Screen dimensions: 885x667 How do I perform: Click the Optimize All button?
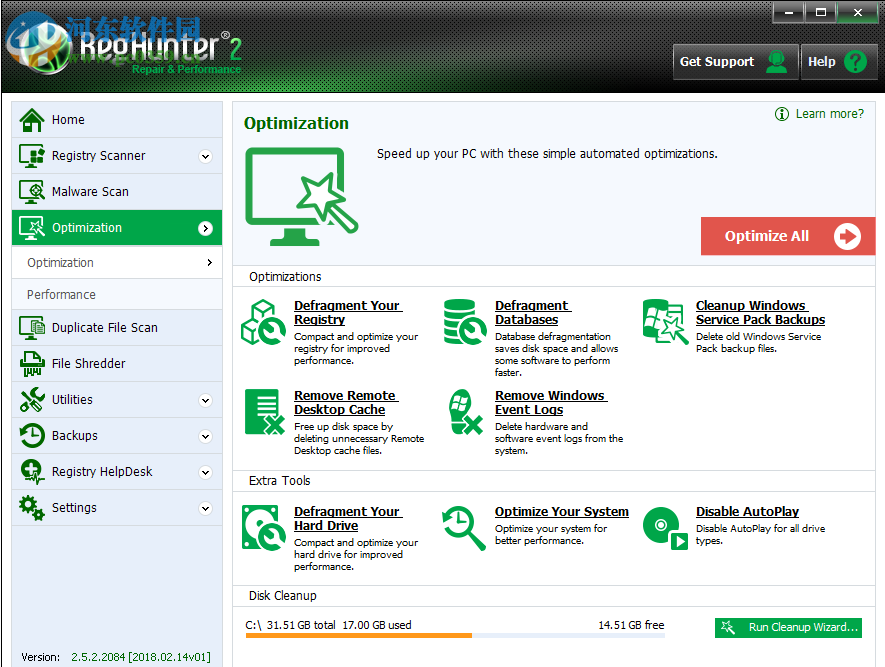coord(788,236)
